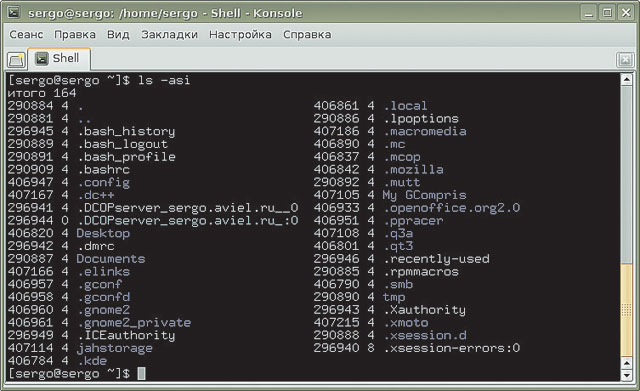Image resolution: width=640 pixels, height=391 pixels.
Task: Click the orange scrollbar thumb
Action: click(x=626, y=310)
